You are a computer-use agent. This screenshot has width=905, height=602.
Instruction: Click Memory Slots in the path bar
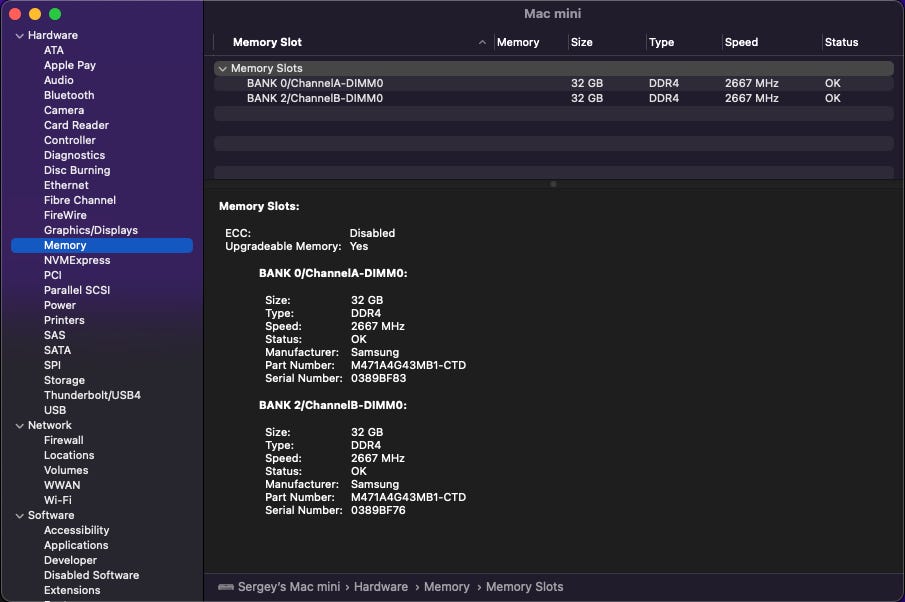(x=525, y=587)
